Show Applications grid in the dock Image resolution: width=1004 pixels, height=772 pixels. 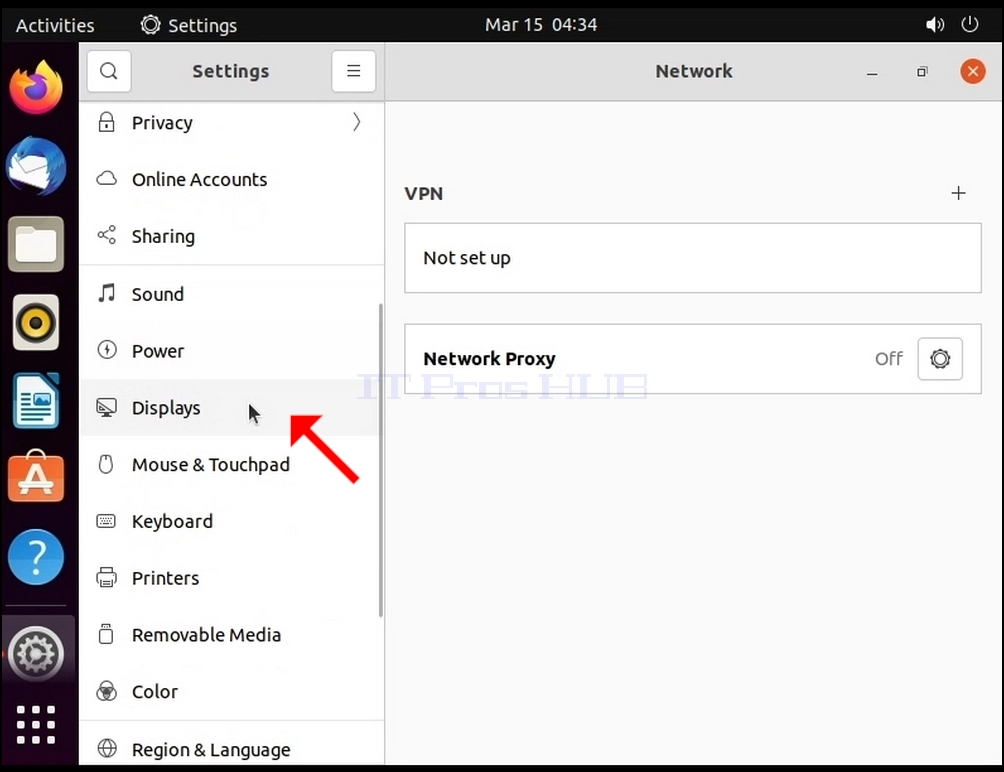click(36, 725)
